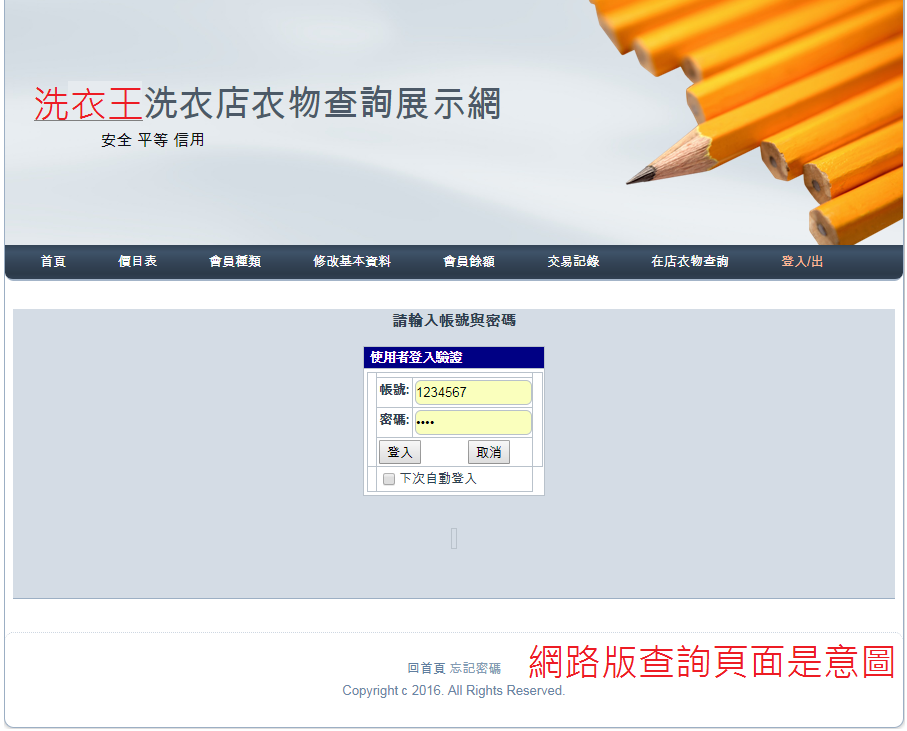The height and width of the screenshot is (731, 907).
Task: Open the 首頁 menu item
Action: [x=53, y=262]
